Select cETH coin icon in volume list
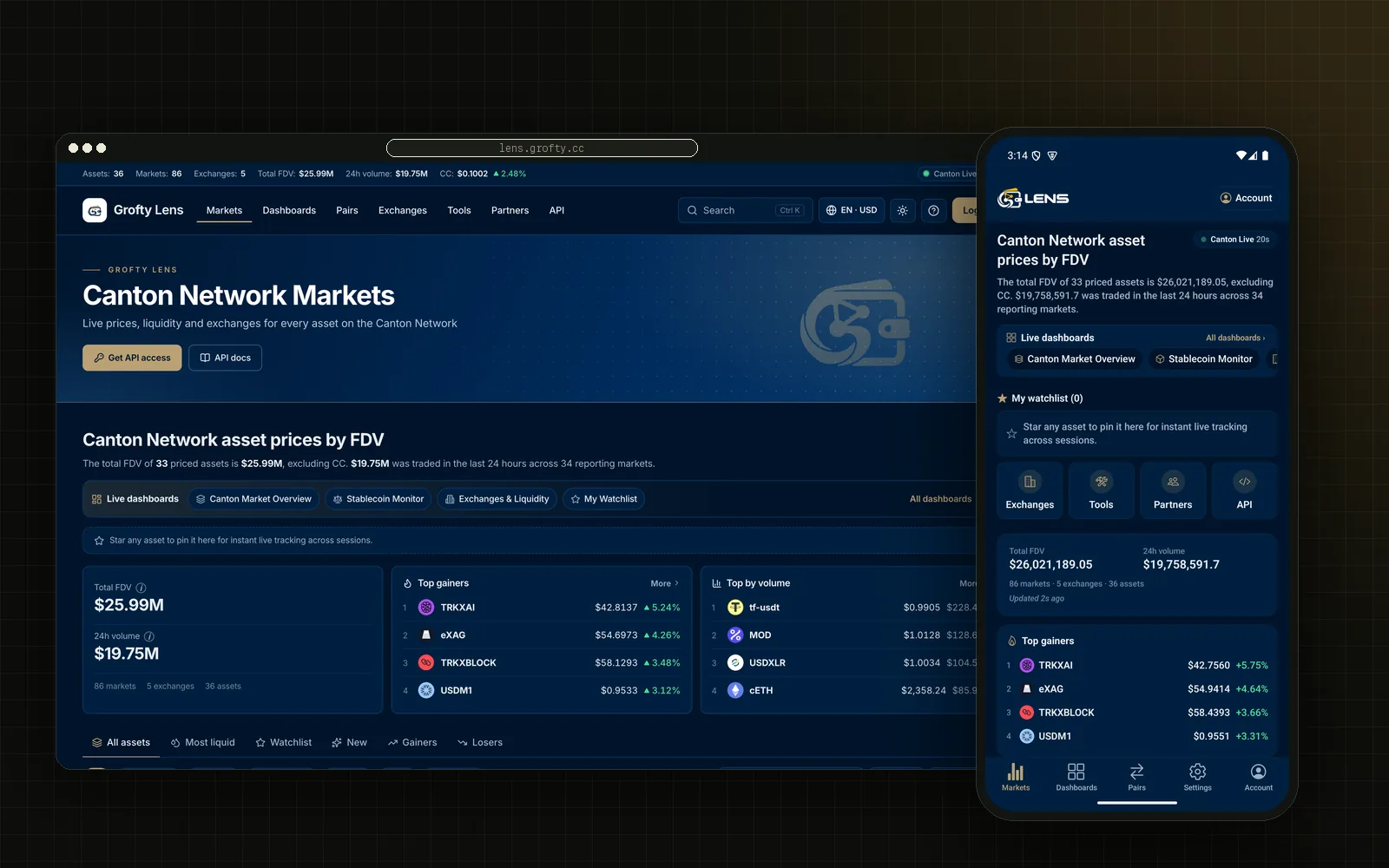This screenshot has width=1389, height=868. coord(735,691)
